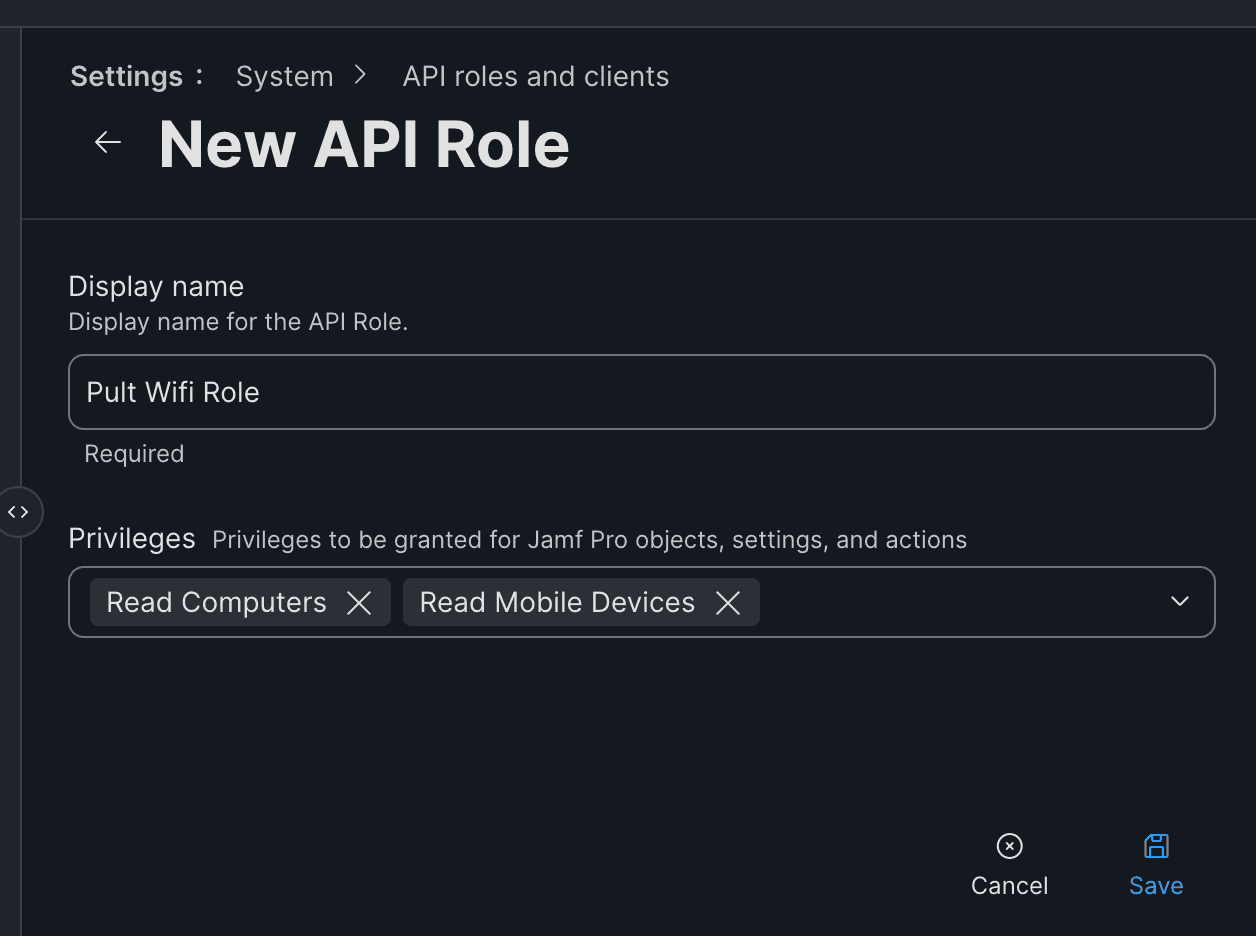The image size is (1256, 936).
Task: Navigate to System in the breadcrumb
Action: (284, 76)
